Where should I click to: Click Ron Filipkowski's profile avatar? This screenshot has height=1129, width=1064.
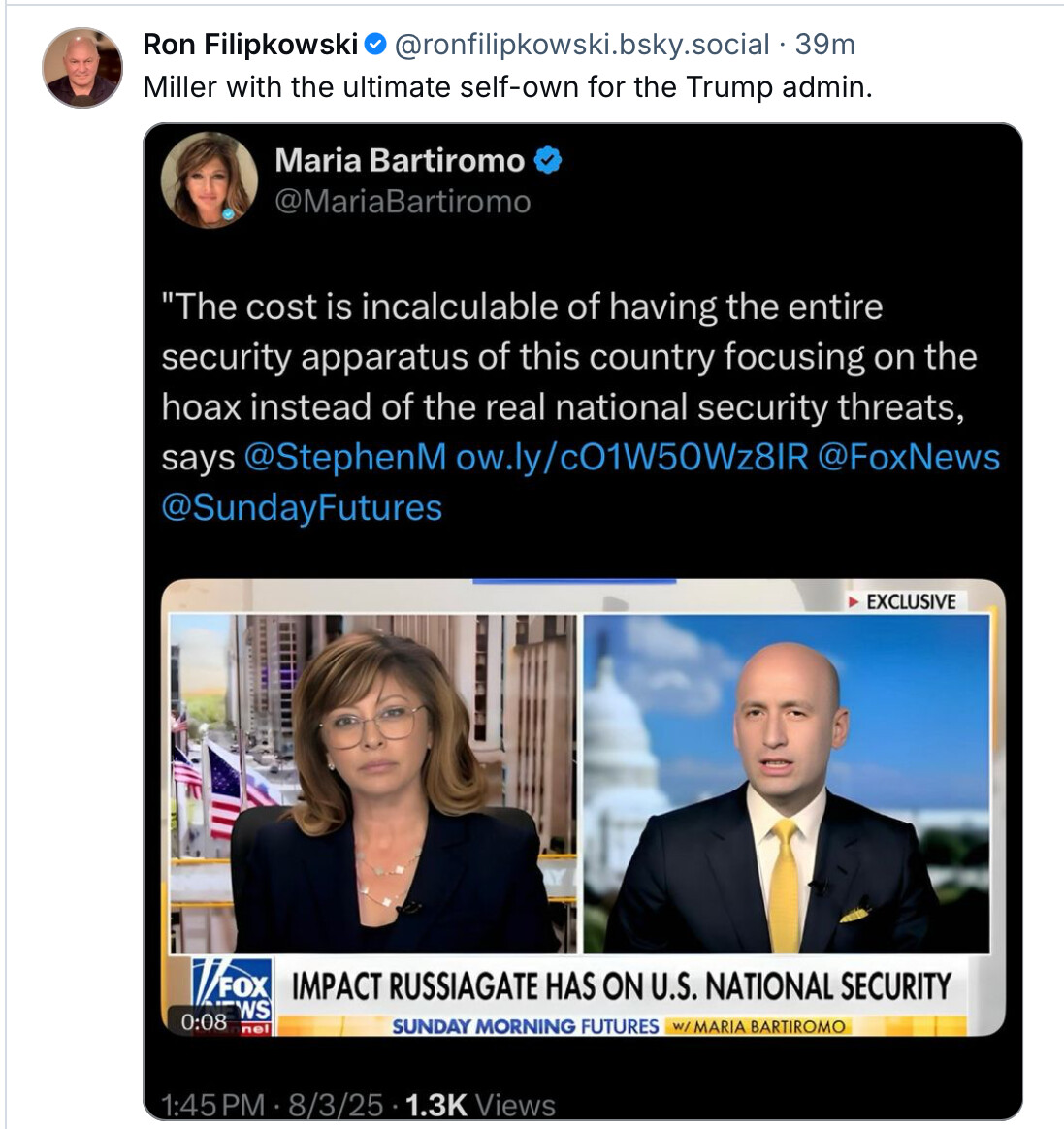coord(82,67)
